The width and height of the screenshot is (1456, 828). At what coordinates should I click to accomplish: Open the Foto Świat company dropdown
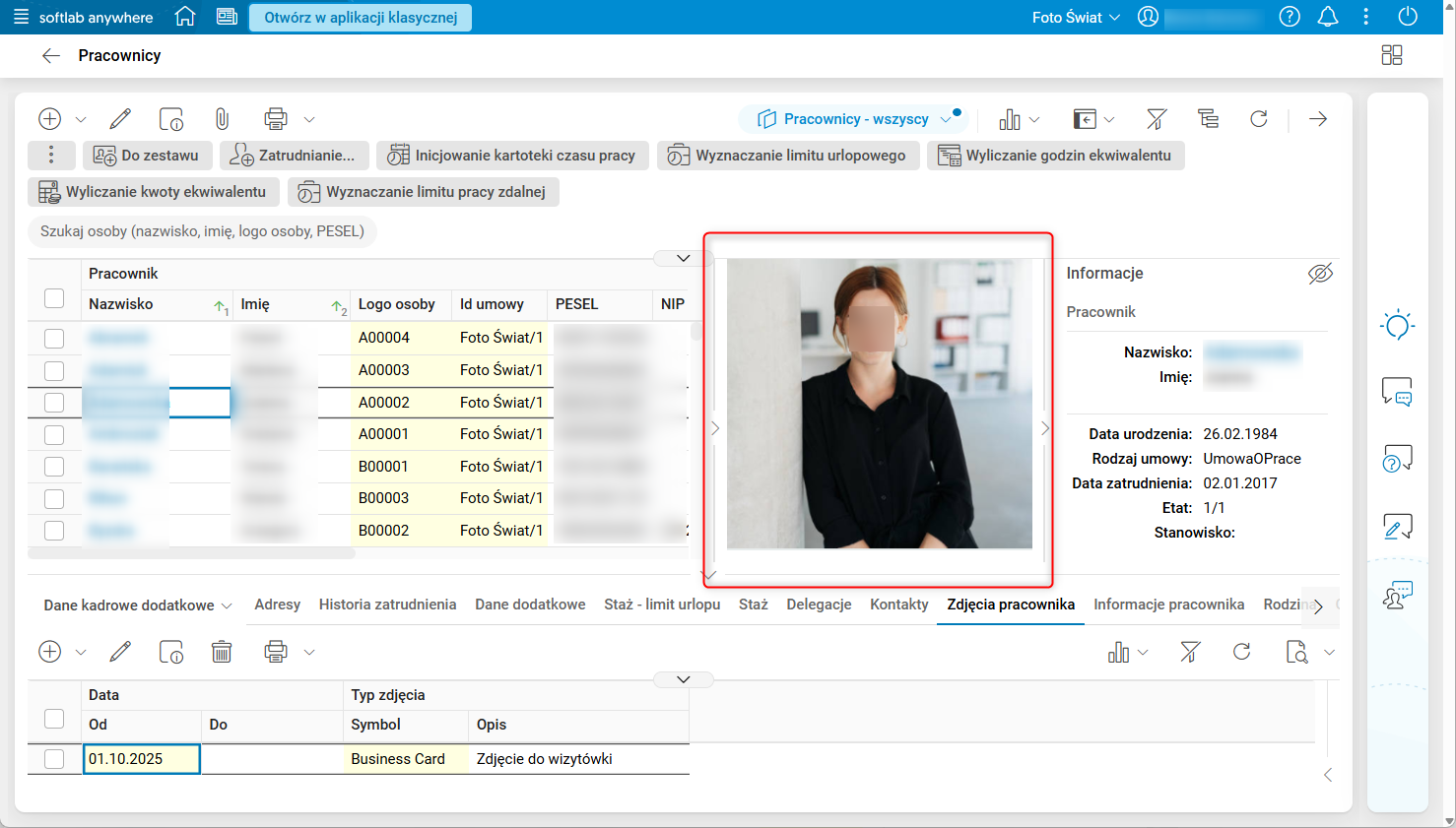point(1076,17)
